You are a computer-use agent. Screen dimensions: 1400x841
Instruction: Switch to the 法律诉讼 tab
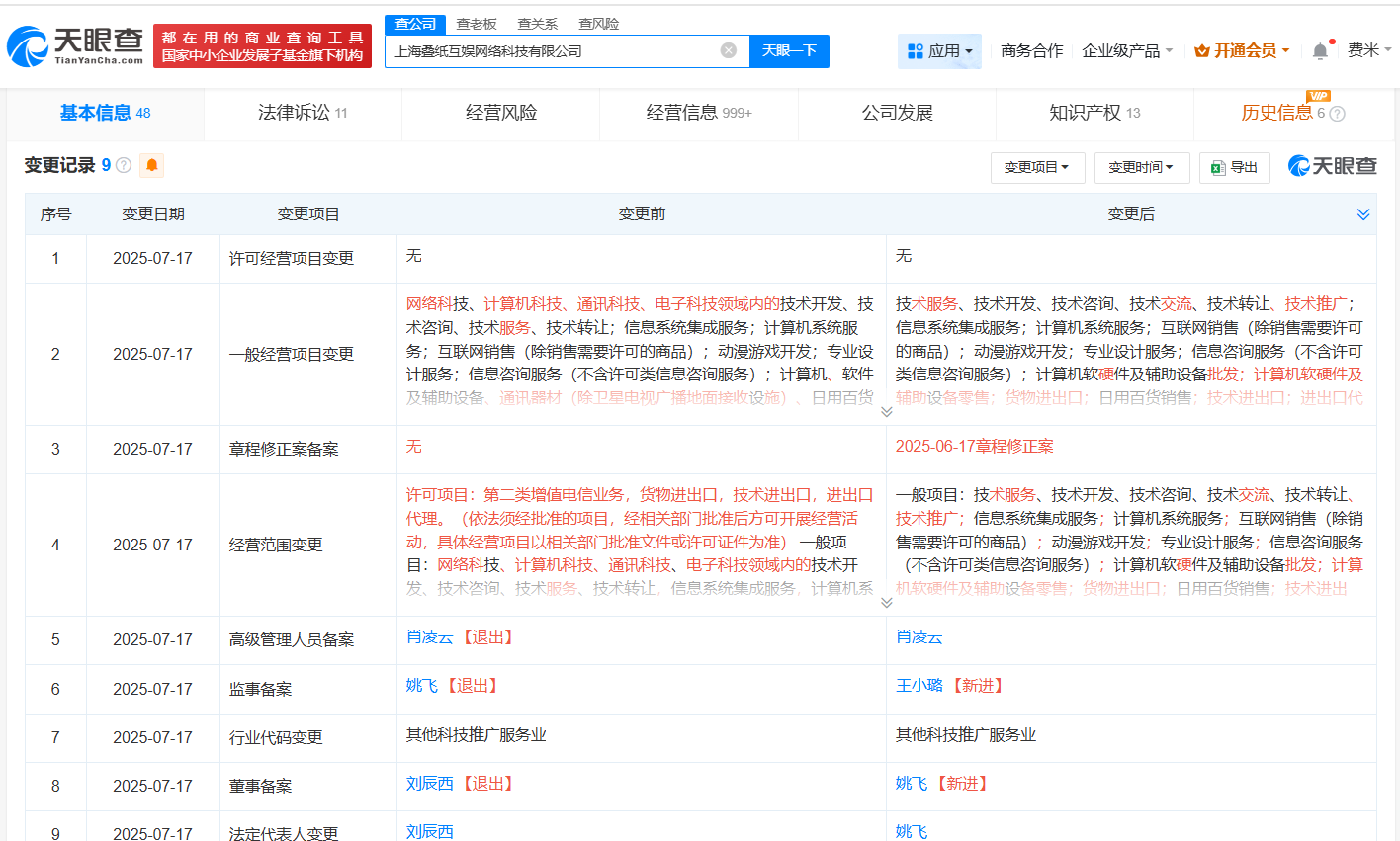click(x=302, y=113)
